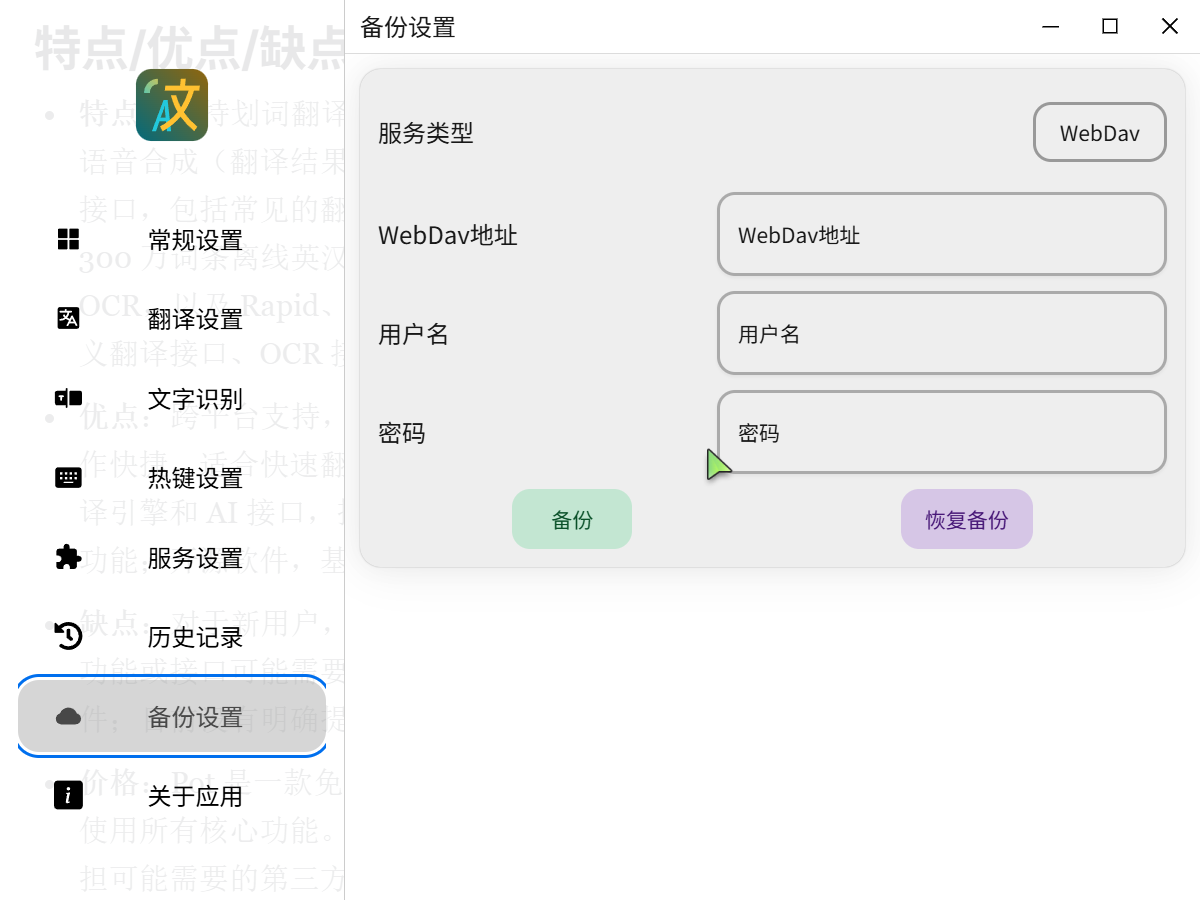1200x900 pixels.
Task: Focus the 用户名 input field
Action: coord(942,333)
